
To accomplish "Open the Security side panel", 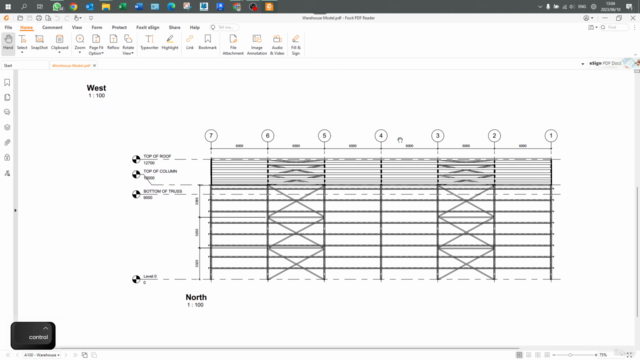I will tap(7, 158).
